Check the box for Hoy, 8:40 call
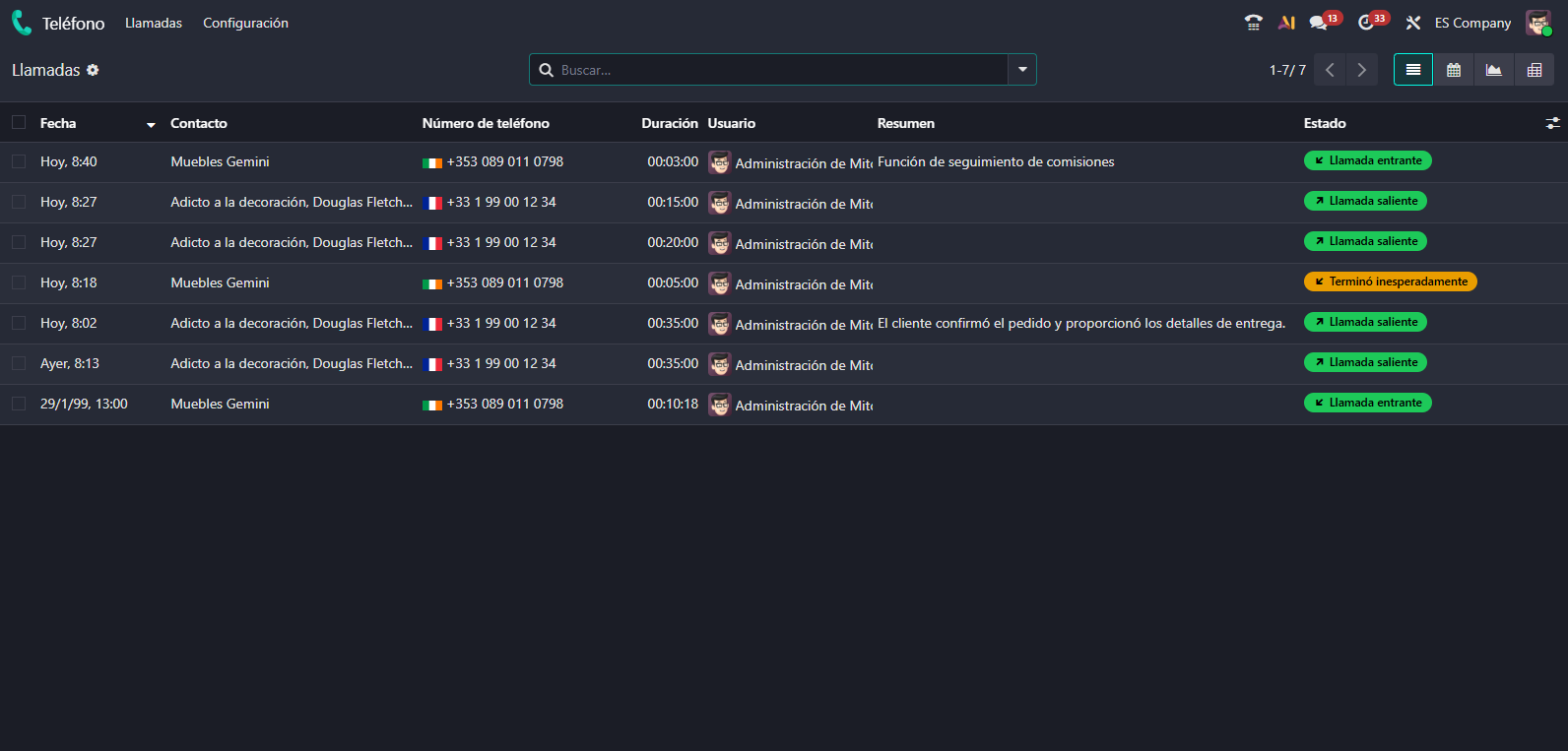This screenshot has width=1568, height=751. click(19, 161)
